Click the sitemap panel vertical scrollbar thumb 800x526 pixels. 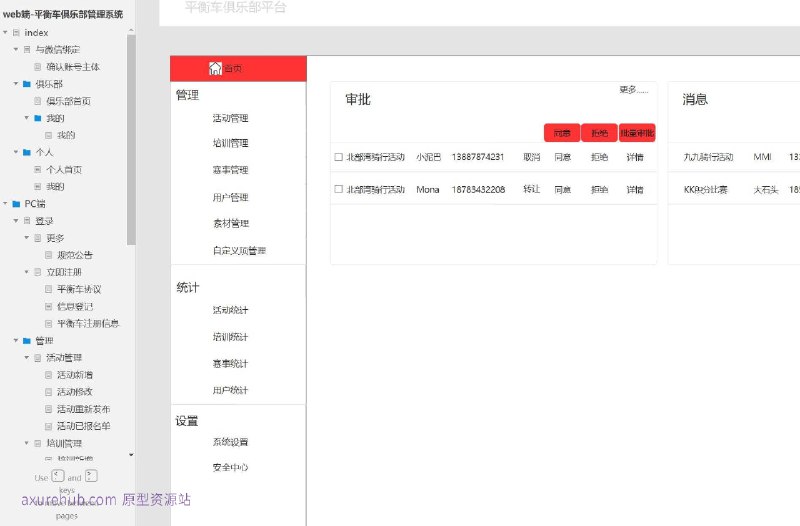[x=131, y=140]
